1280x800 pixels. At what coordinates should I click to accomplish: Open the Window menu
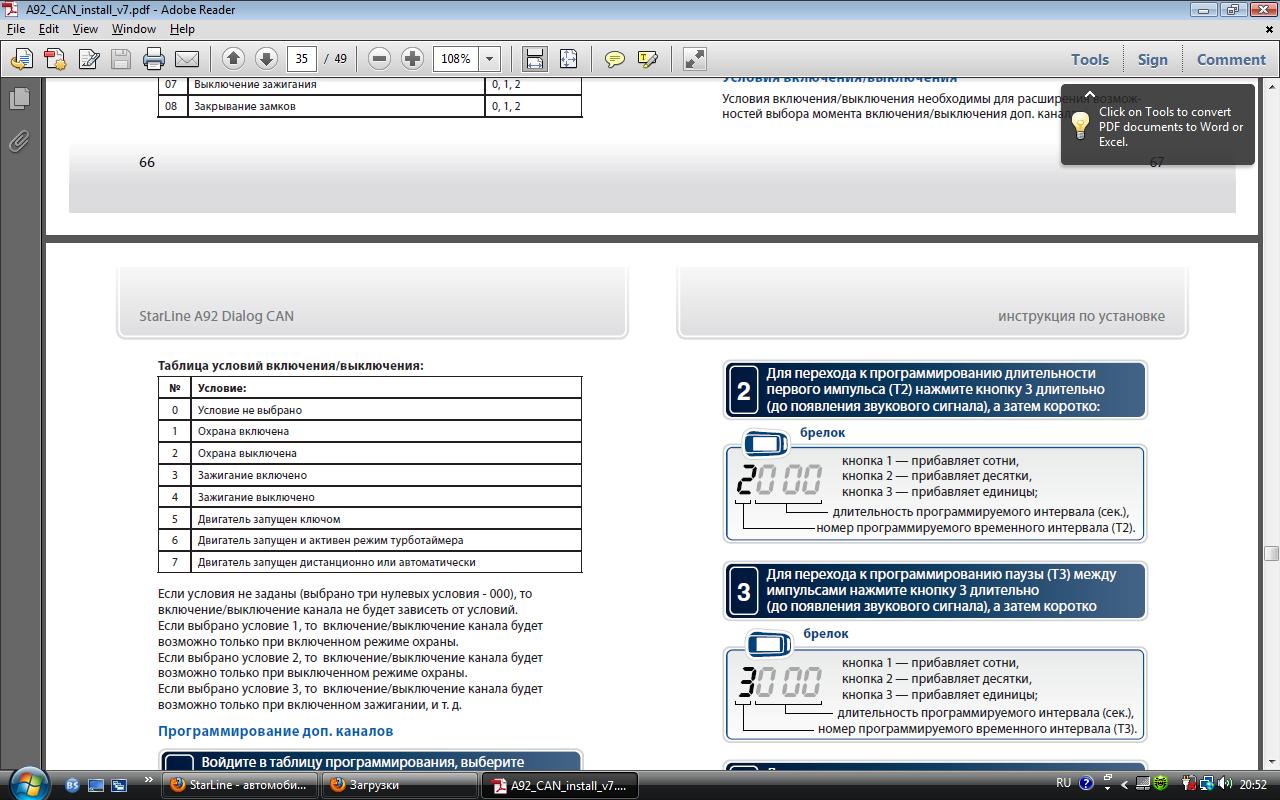tap(133, 29)
